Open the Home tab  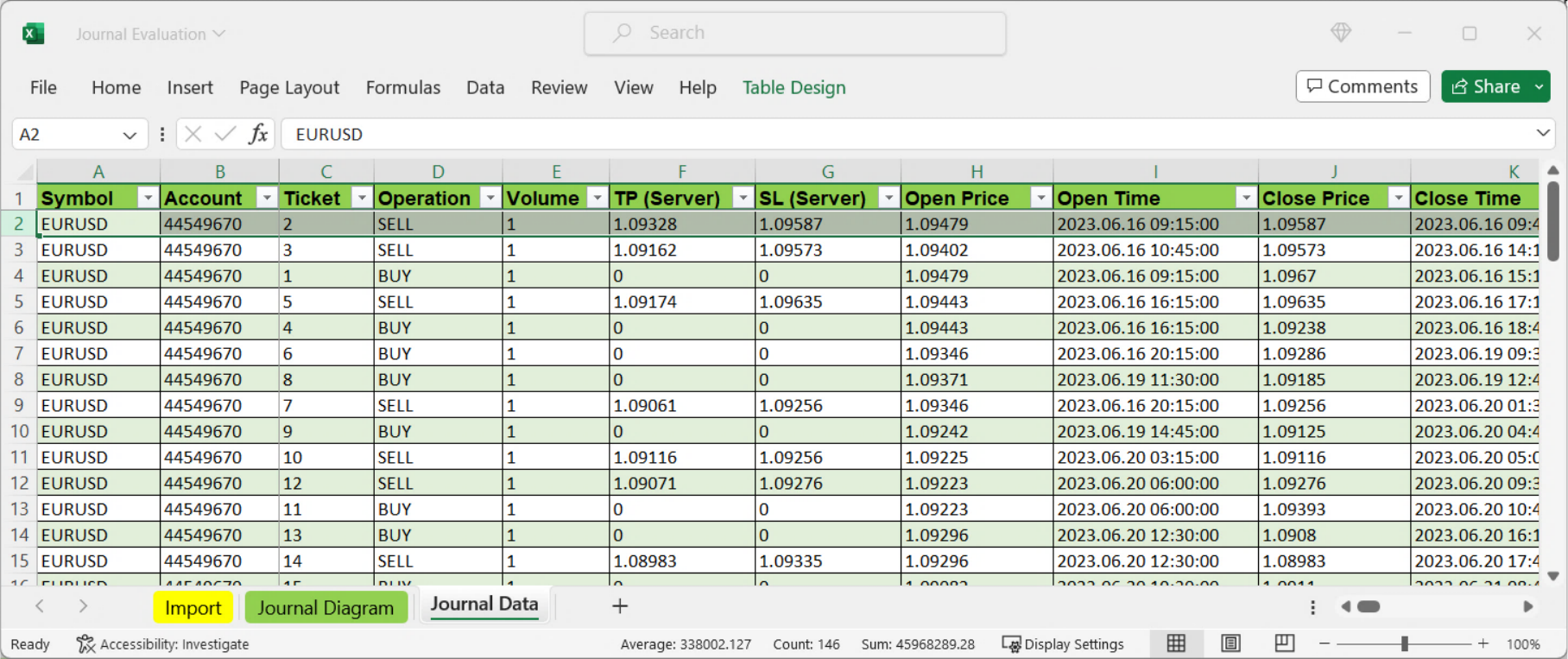117,87
